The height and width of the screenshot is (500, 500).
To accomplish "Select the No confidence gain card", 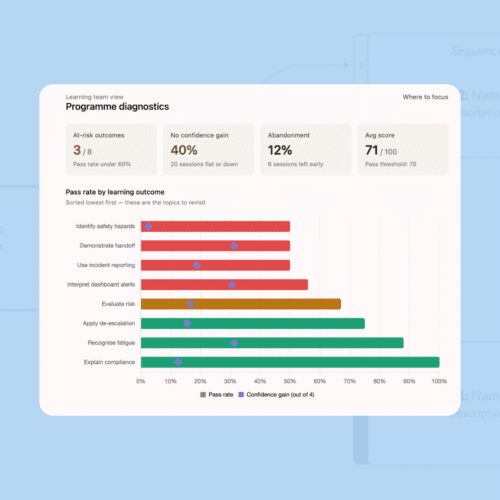I will point(208,149).
